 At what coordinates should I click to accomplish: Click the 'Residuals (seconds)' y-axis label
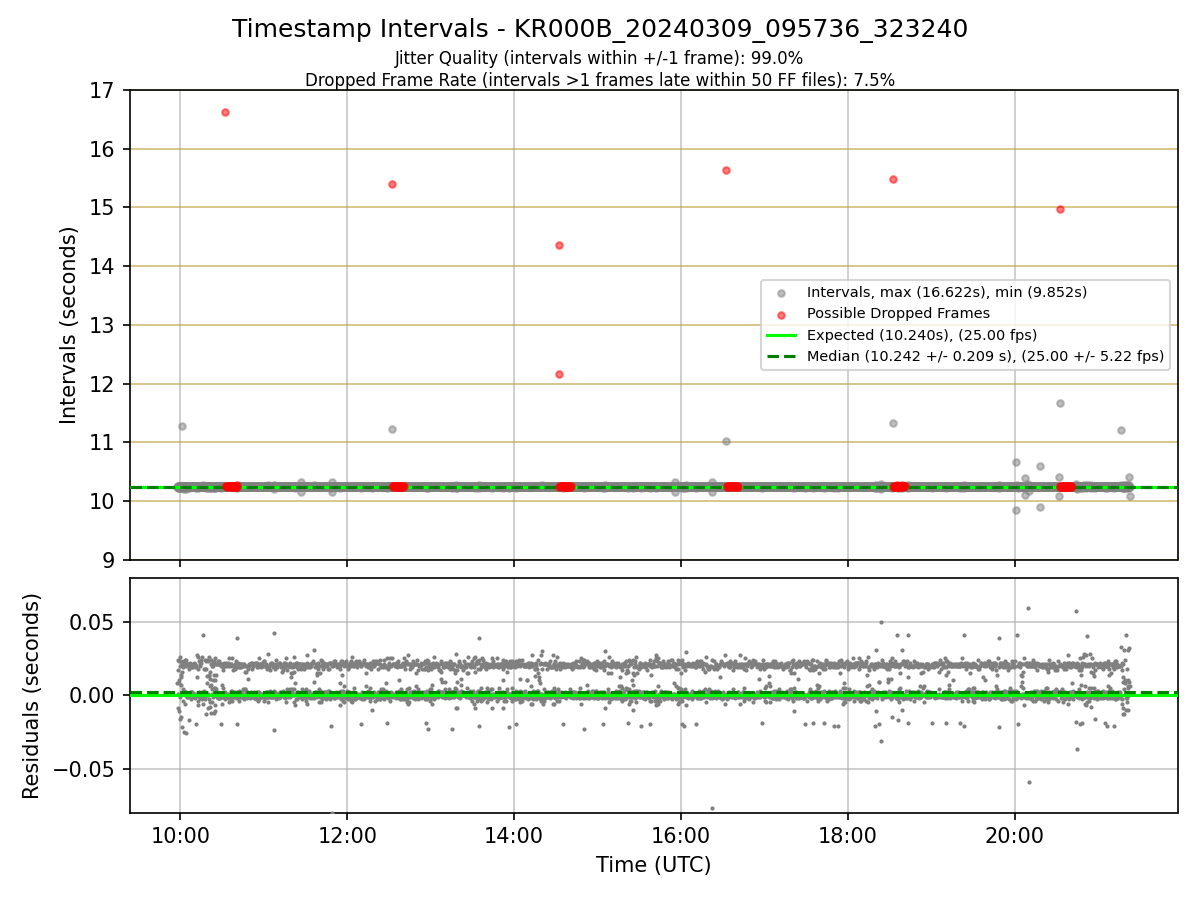click(32, 696)
